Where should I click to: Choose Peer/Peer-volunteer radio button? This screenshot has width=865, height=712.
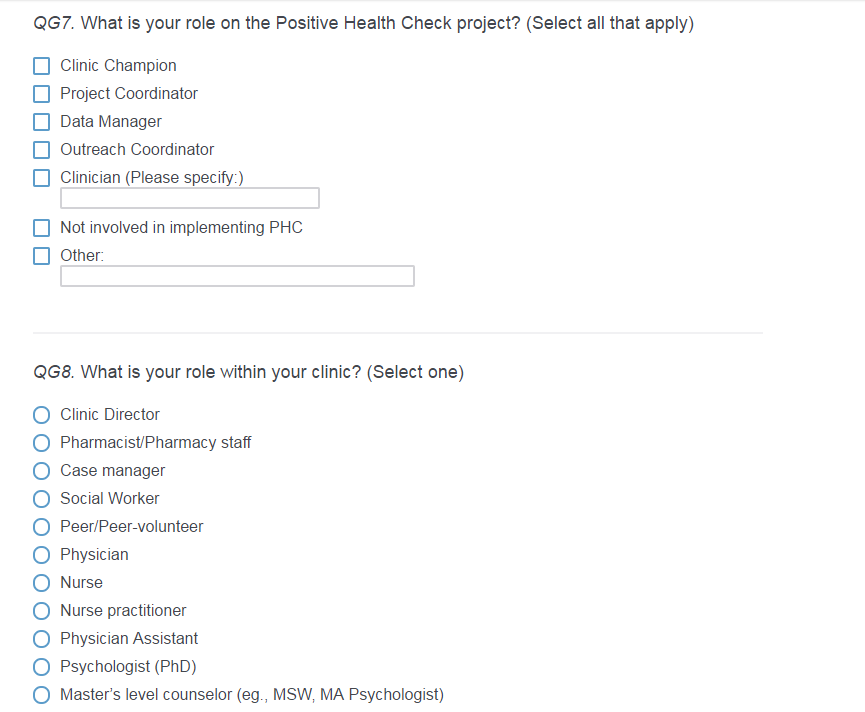(42, 527)
